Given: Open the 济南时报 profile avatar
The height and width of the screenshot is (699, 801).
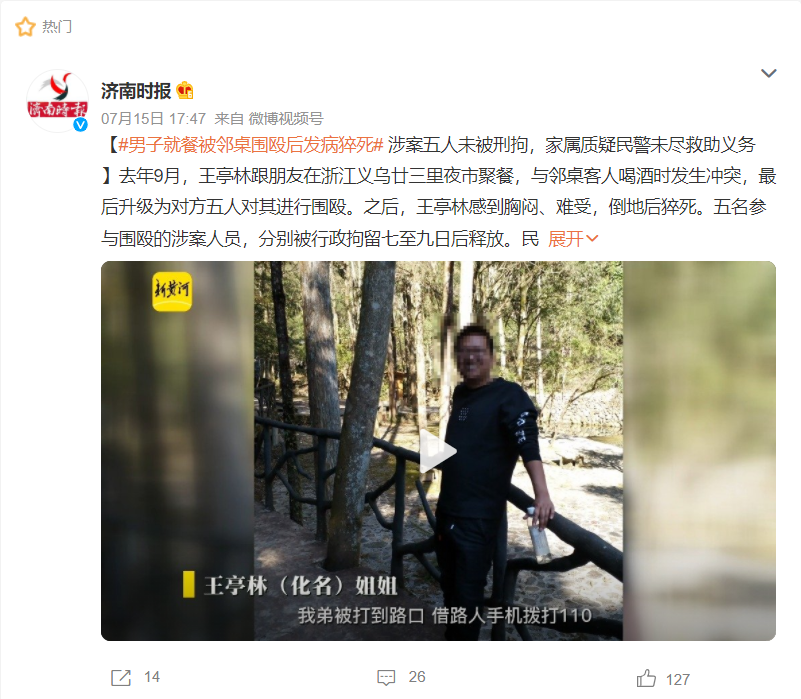Looking at the screenshot, I should [x=57, y=101].
